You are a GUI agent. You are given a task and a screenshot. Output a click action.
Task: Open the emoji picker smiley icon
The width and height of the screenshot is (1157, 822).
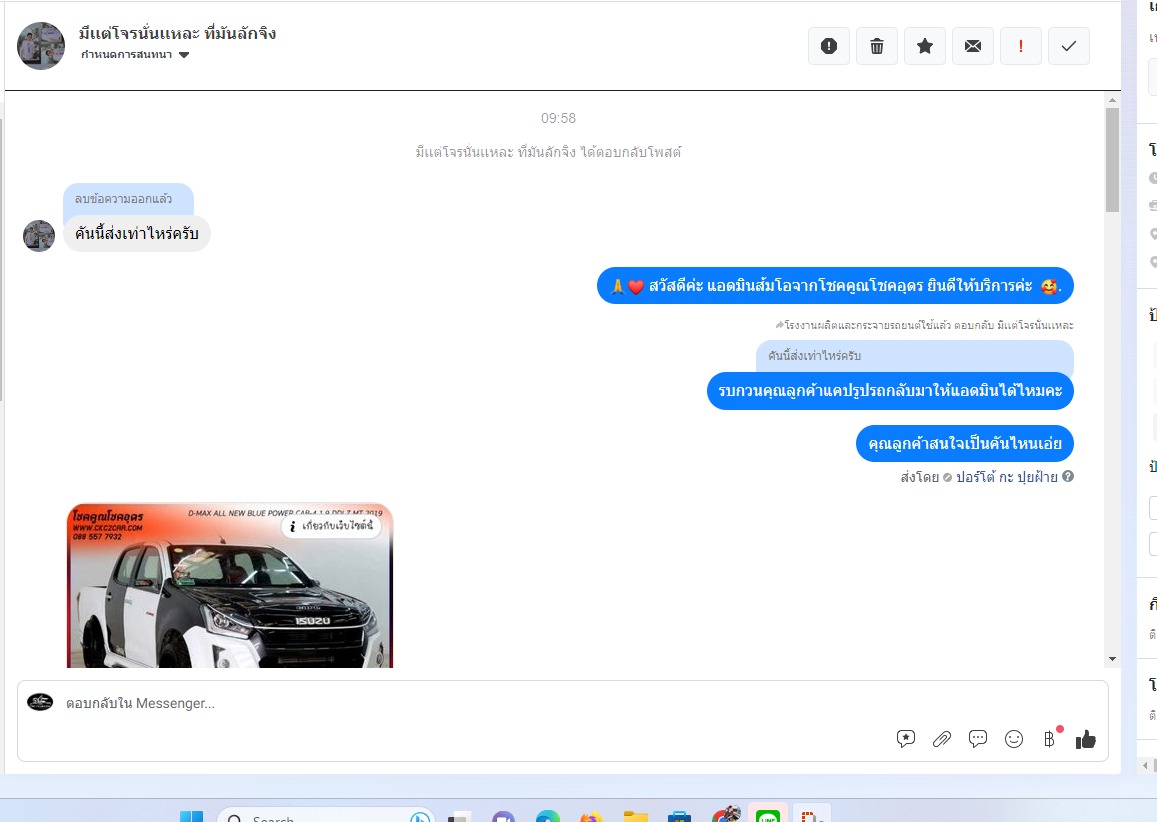[x=1014, y=739]
